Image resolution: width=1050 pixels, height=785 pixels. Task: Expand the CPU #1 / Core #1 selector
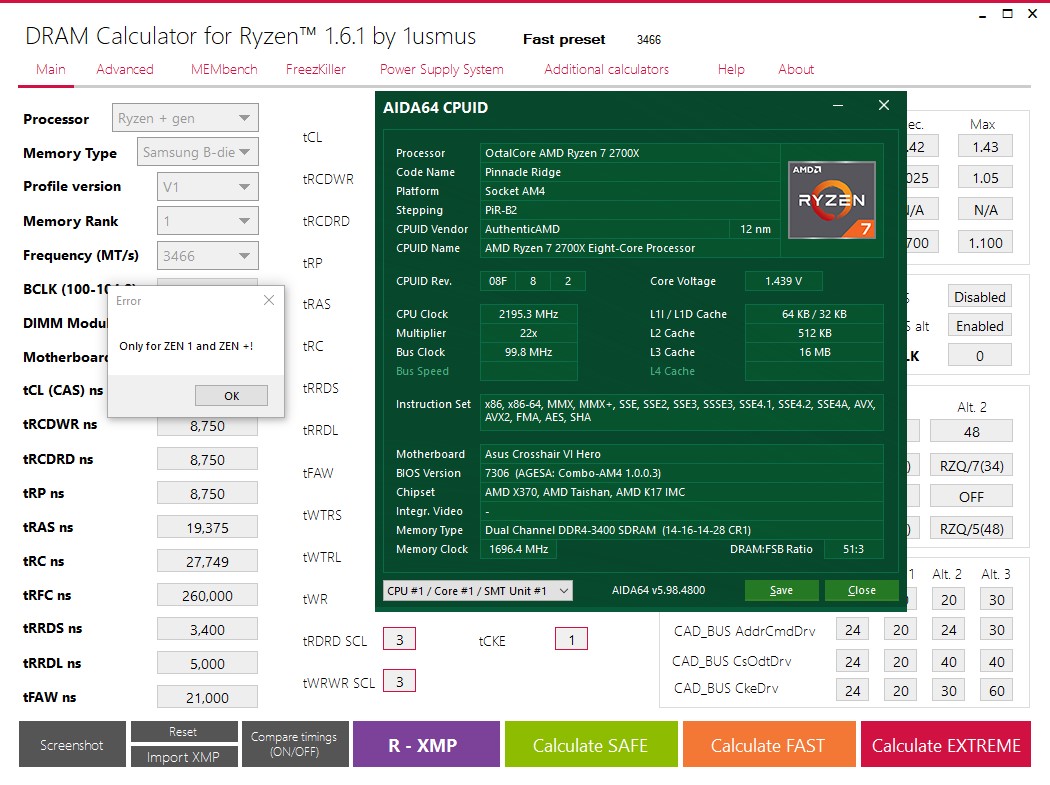477,591
